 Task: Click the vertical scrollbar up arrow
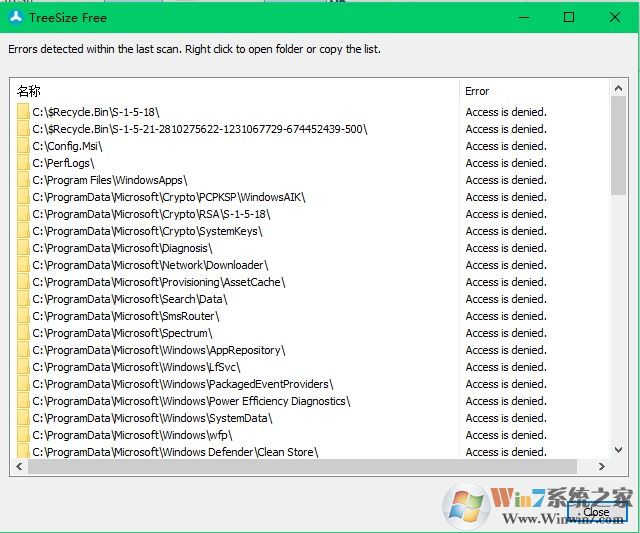[x=618, y=88]
